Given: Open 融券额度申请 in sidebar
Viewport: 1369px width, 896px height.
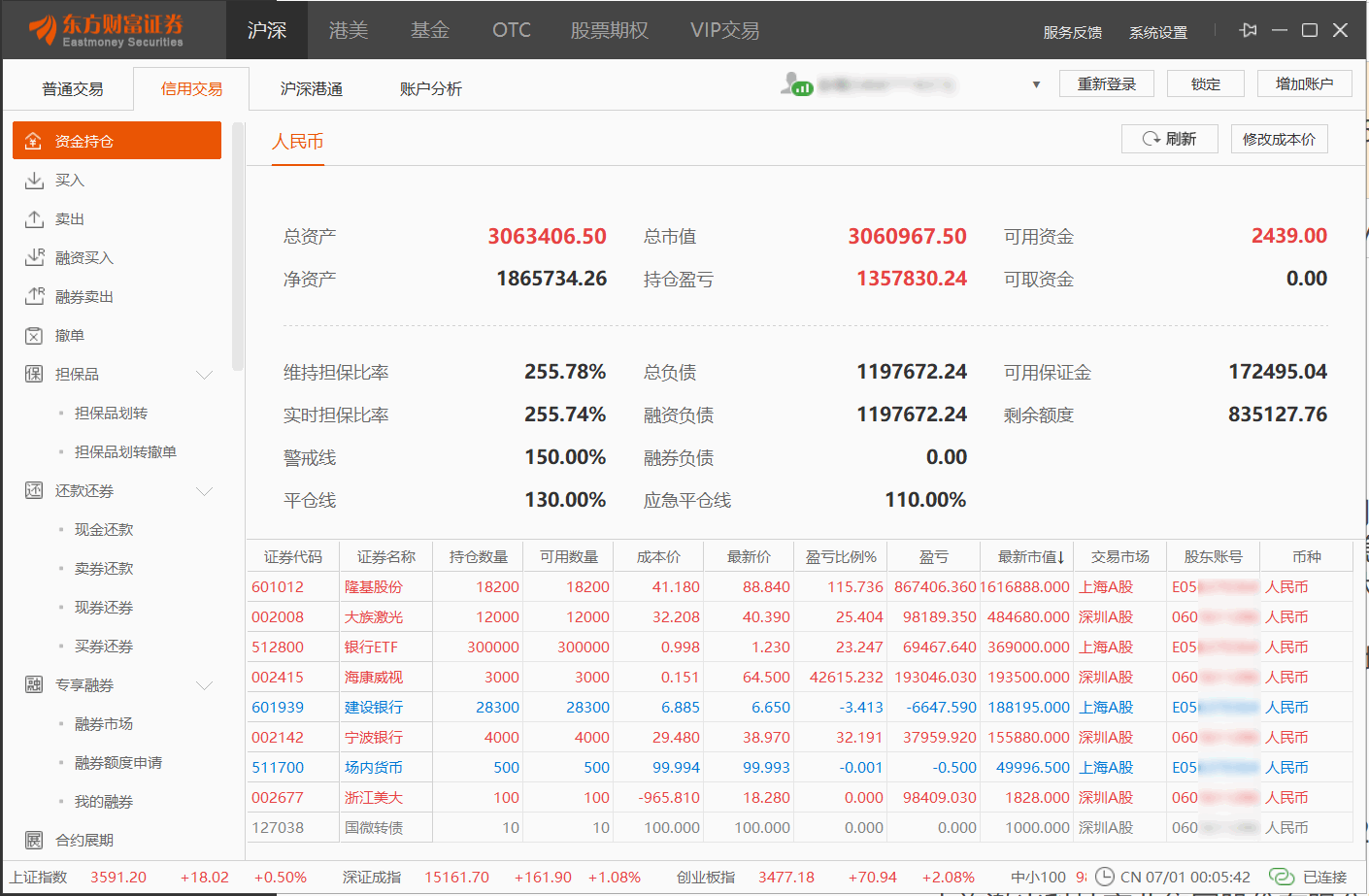Looking at the screenshot, I should [118, 763].
